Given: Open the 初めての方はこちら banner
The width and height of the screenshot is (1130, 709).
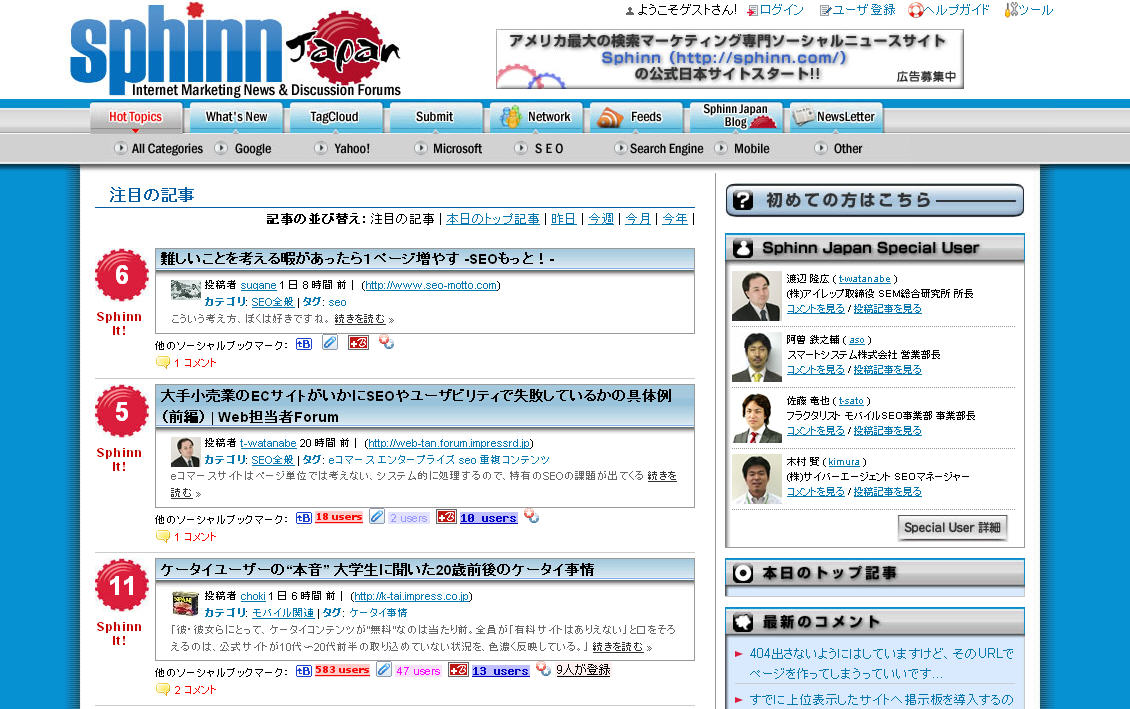Looking at the screenshot, I should [875, 200].
